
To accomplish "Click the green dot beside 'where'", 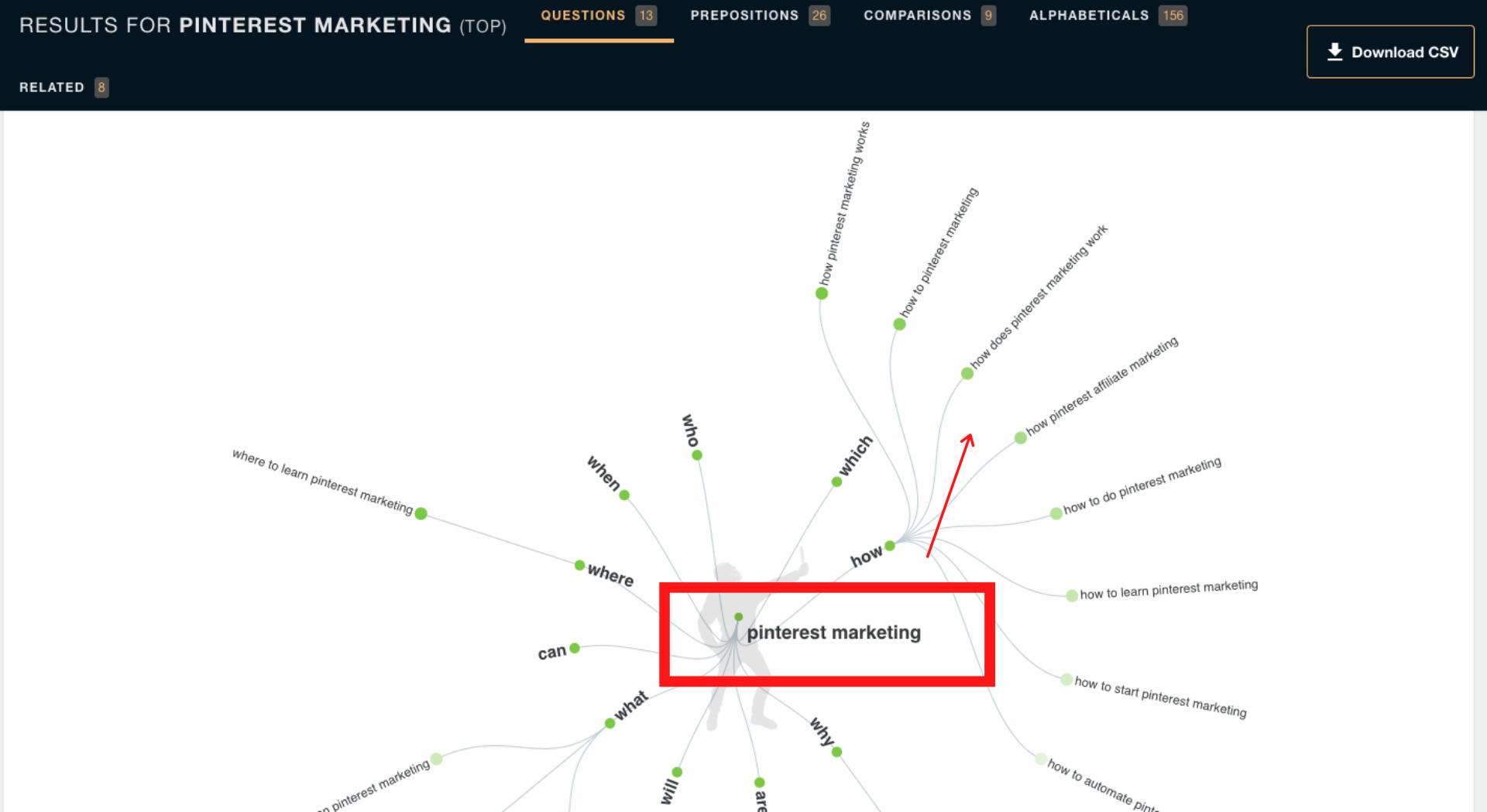I will 579,565.
